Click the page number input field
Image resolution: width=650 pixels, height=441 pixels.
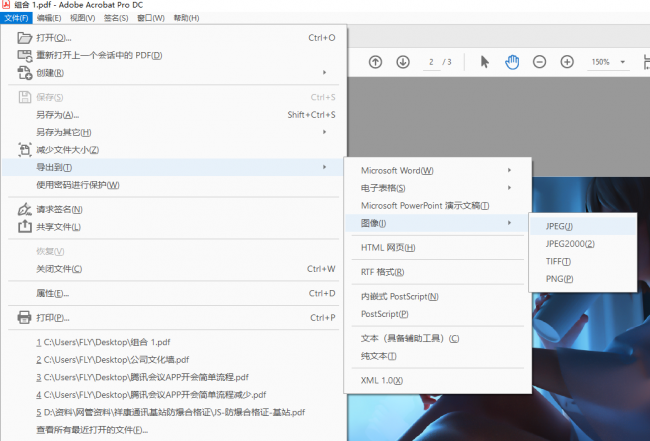[431, 62]
